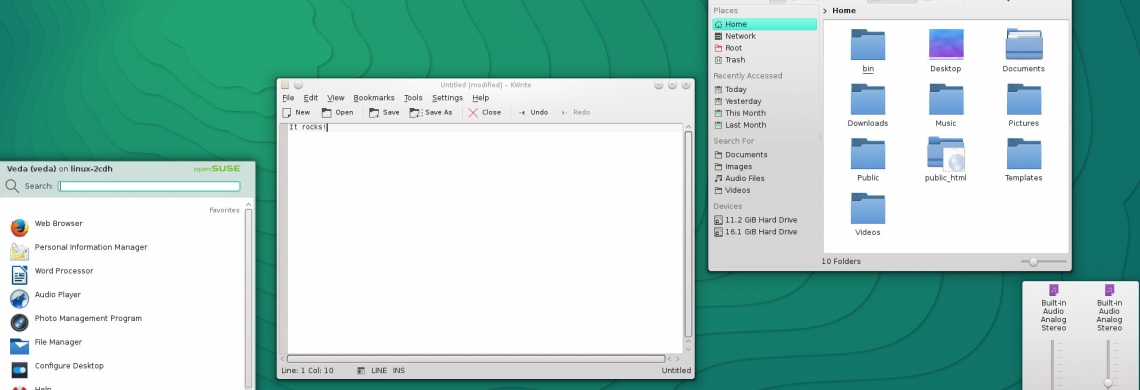Click LINE selection mode in status bar

tap(379, 371)
